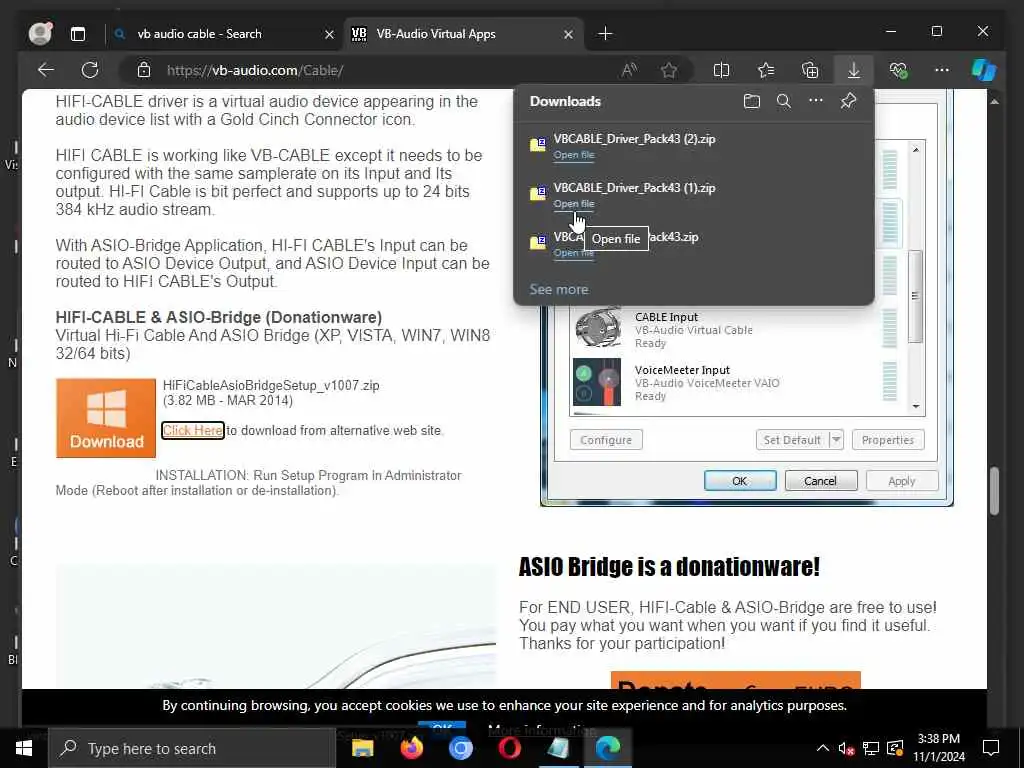The height and width of the screenshot is (768, 1024).
Task: Click the device list scroll down arrow
Action: (x=916, y=406)
